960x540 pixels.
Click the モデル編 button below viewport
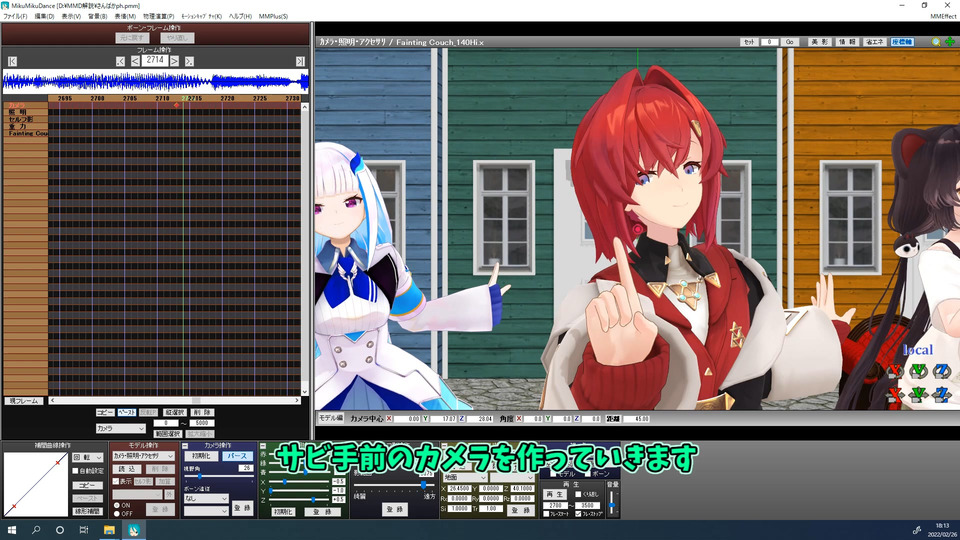click(x=331, y=418)
